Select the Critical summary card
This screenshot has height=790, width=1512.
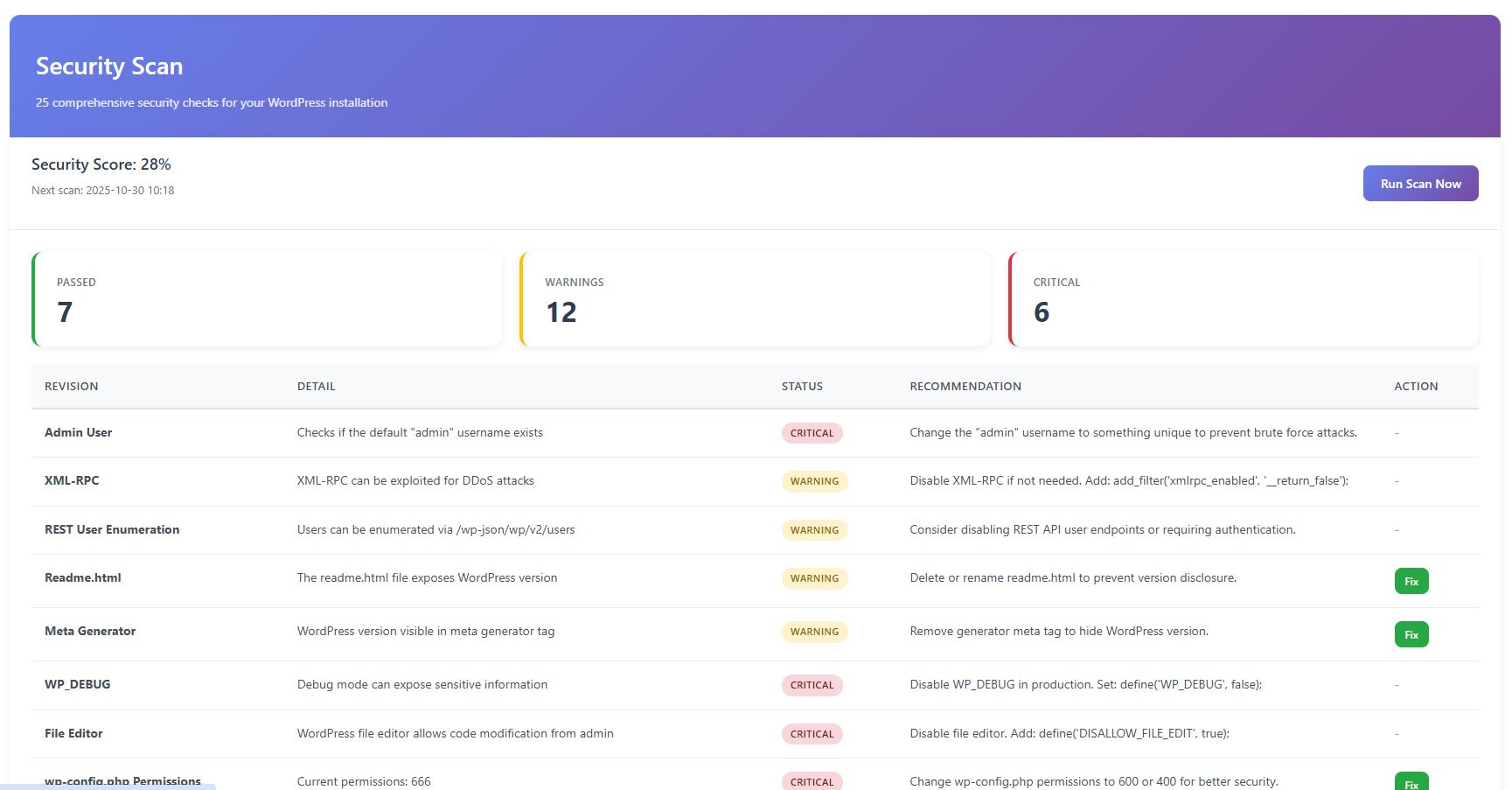[1244, 299]
